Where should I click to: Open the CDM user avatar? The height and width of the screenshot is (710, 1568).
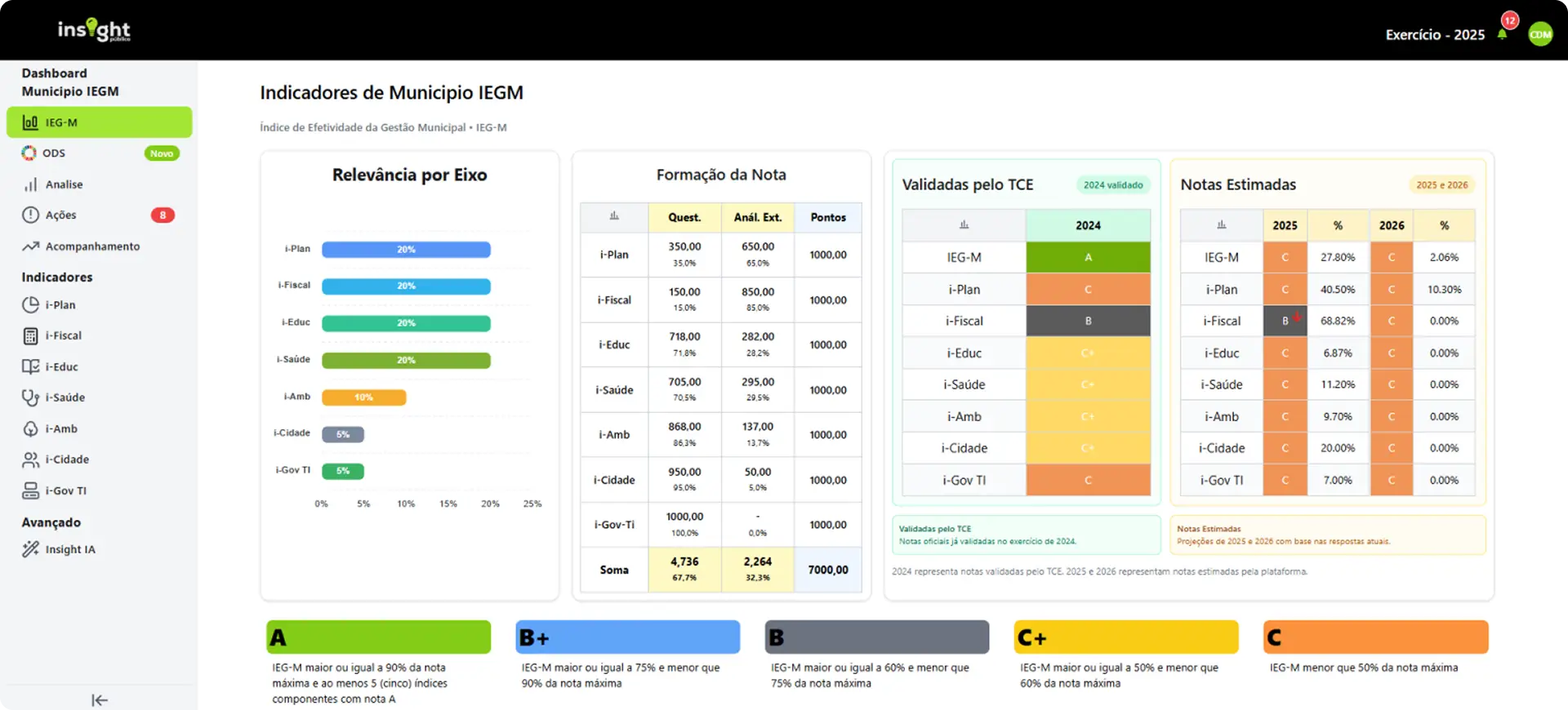1540,34
